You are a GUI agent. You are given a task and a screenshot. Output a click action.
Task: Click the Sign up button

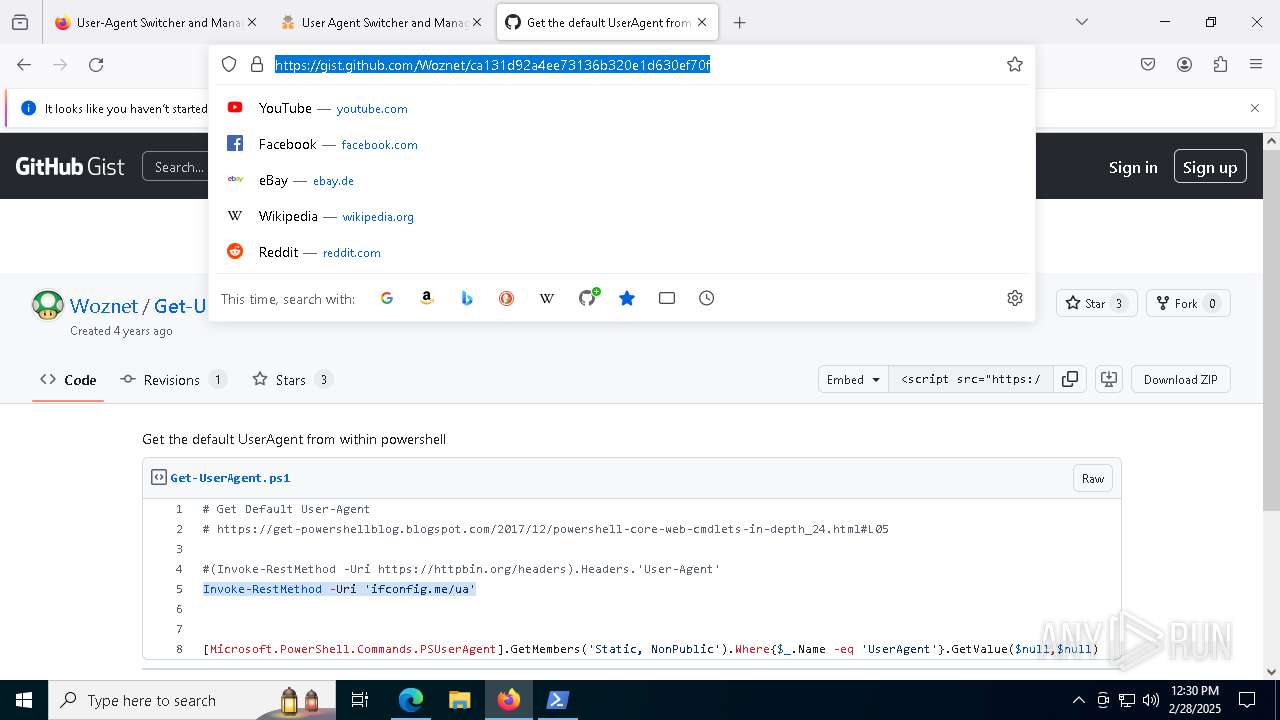(1210, 167)
